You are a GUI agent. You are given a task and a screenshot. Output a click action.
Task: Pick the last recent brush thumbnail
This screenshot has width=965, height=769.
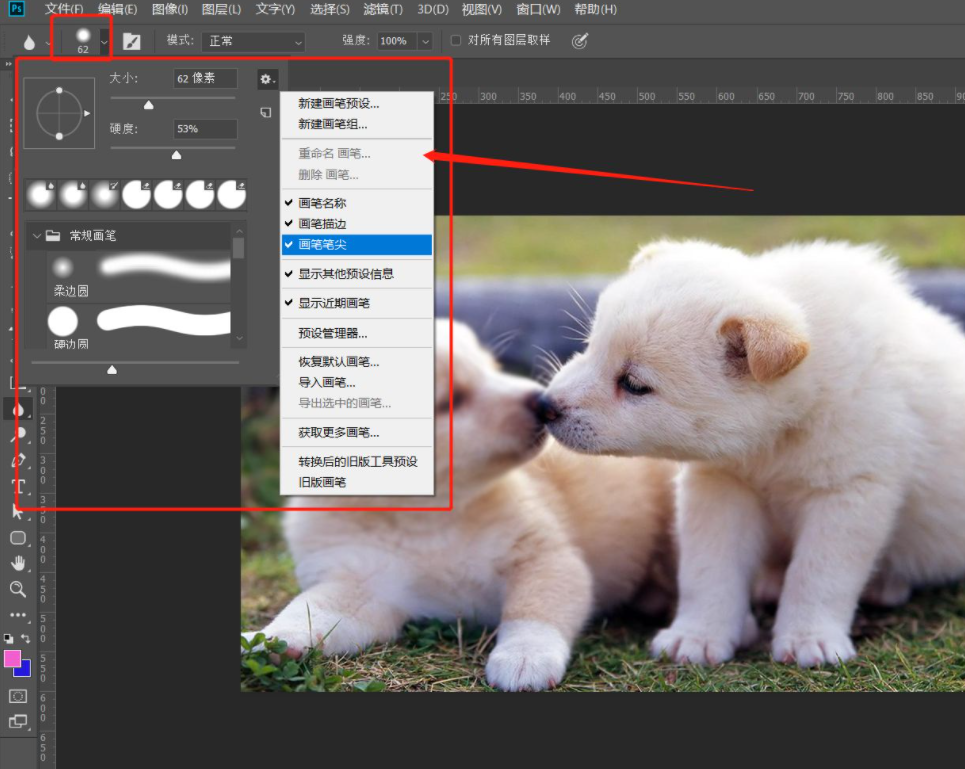point(232,195)
